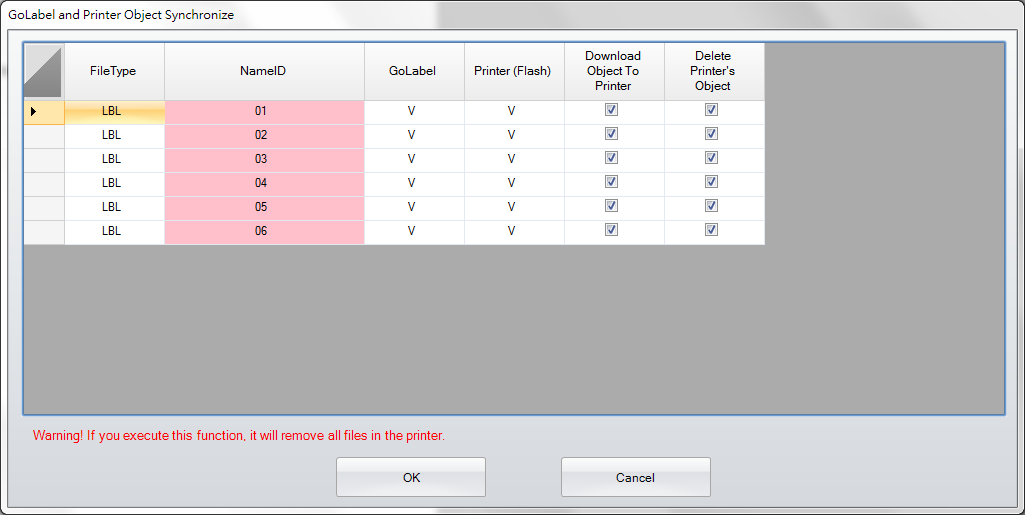The height and width of the screenshot is (515, 1025).
Task: Click the LBL FileType cell in row 01
Action: (x=114, y=112)
